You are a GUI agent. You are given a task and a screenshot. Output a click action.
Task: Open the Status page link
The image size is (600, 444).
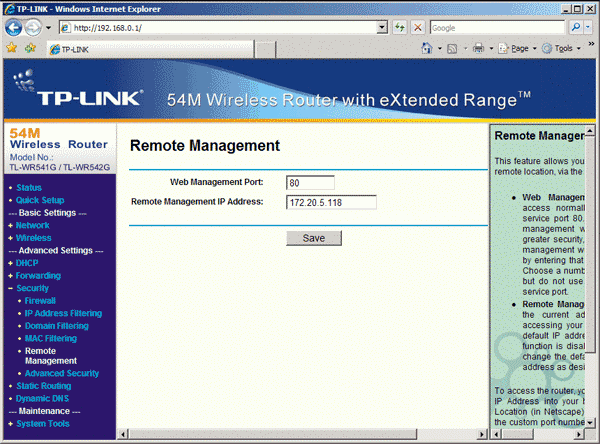coord(29,188)
